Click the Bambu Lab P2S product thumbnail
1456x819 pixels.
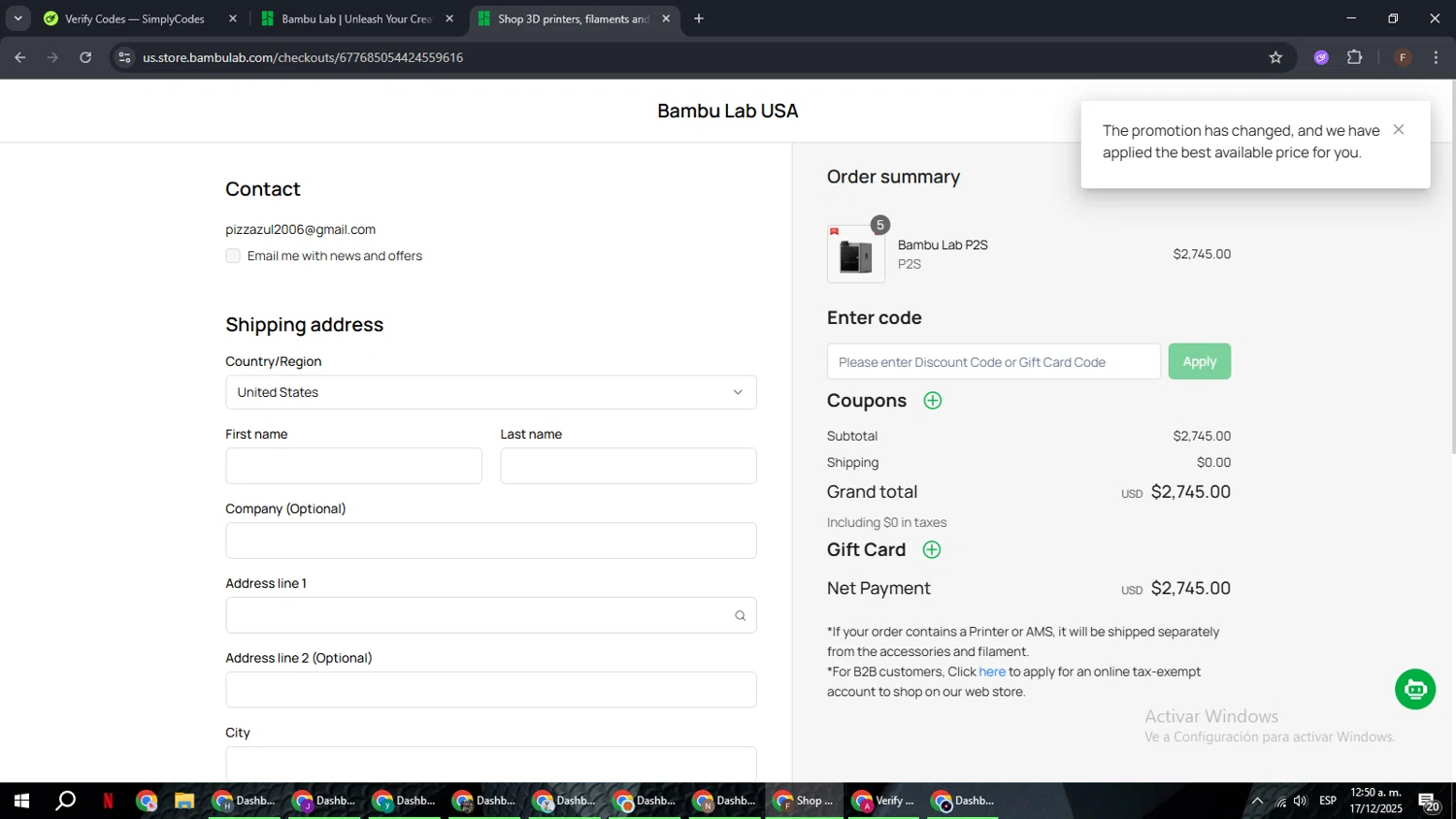[x=856, y=254]
